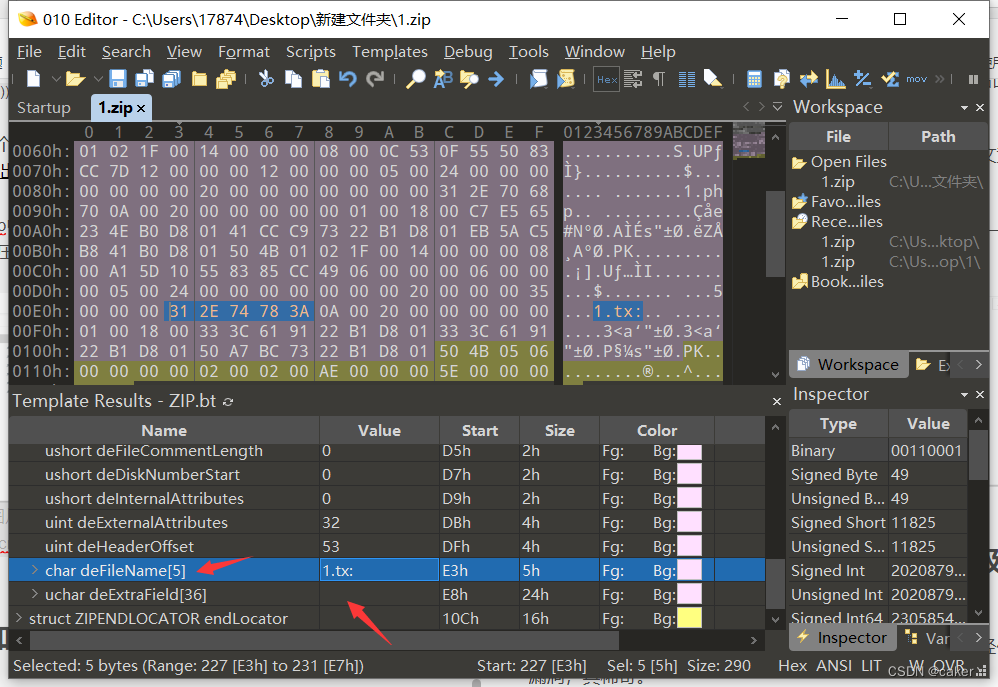Open Find with the magnifier icon
The height and width of the screenshot is (687, 998).
[416, 79]
